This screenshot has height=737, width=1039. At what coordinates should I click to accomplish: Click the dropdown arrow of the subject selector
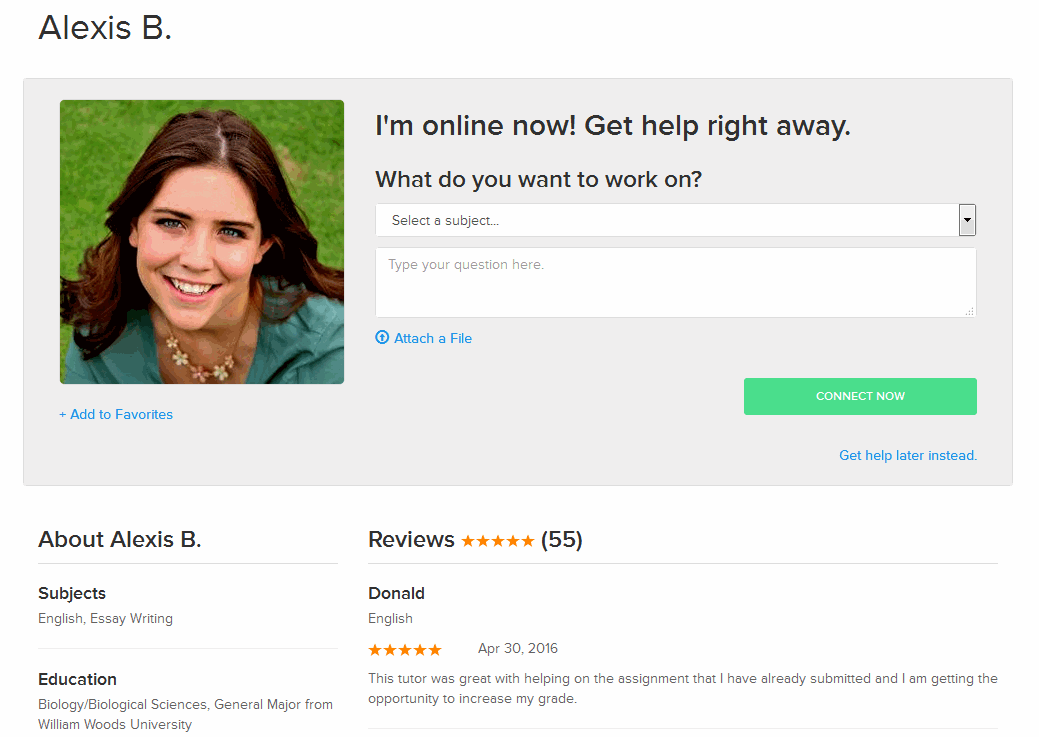pos(967,220)
